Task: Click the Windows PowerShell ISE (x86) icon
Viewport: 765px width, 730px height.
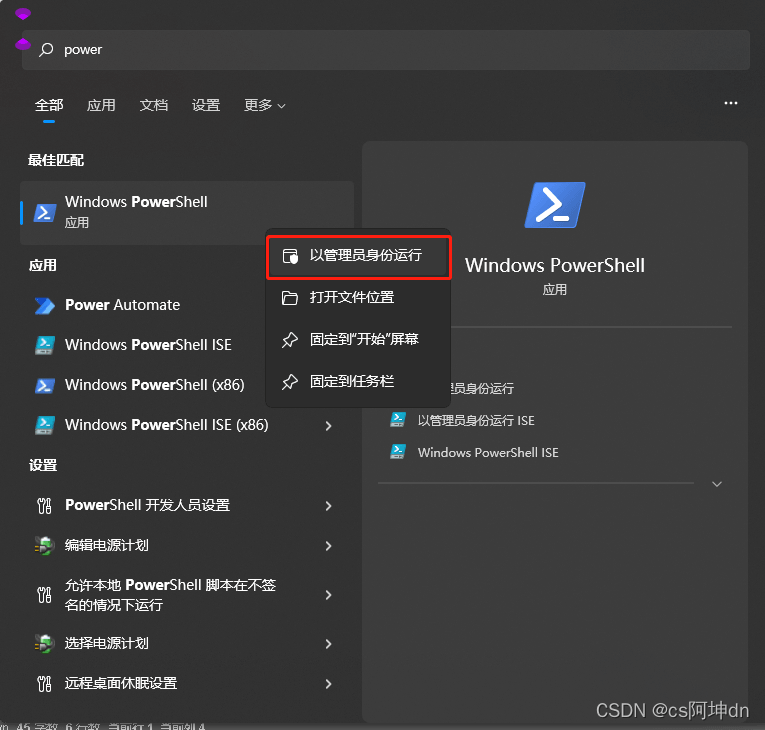Action: pos(44,425)
